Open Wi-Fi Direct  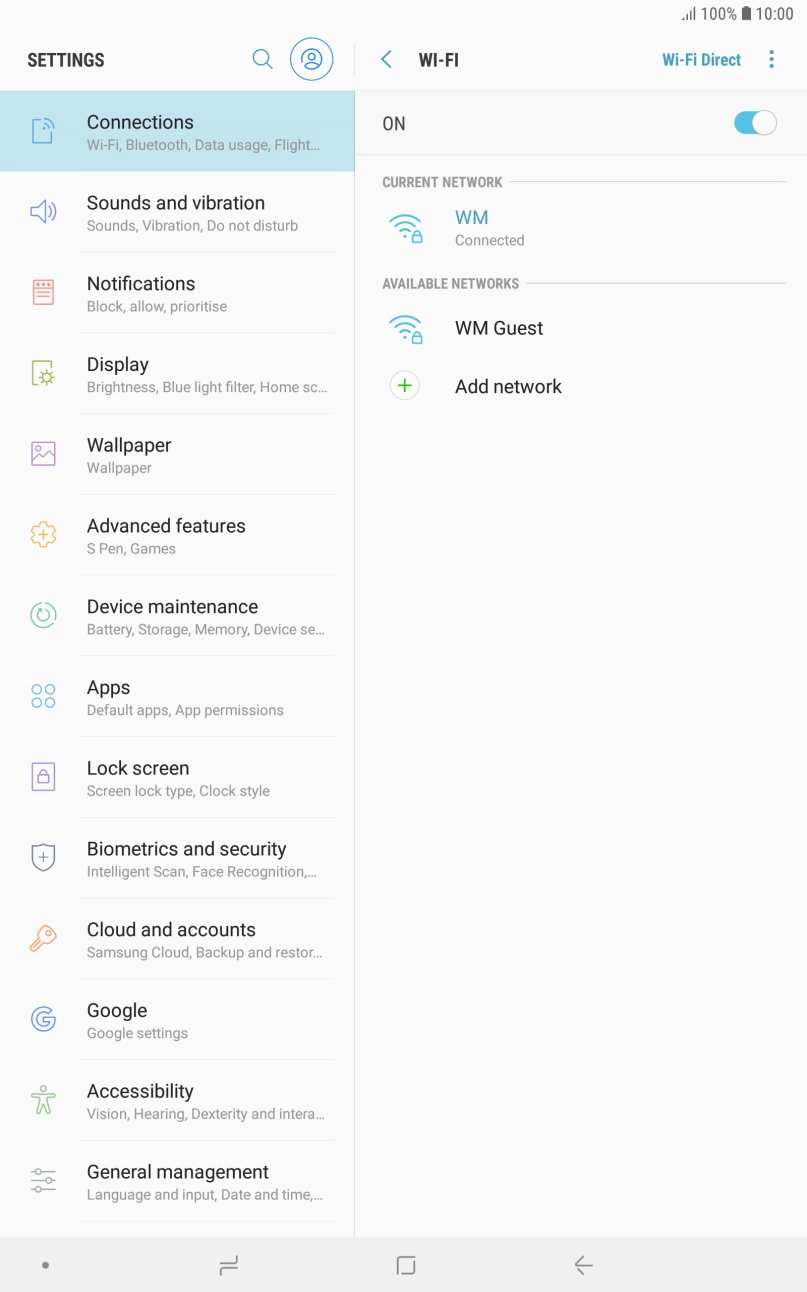pos(701,59)
